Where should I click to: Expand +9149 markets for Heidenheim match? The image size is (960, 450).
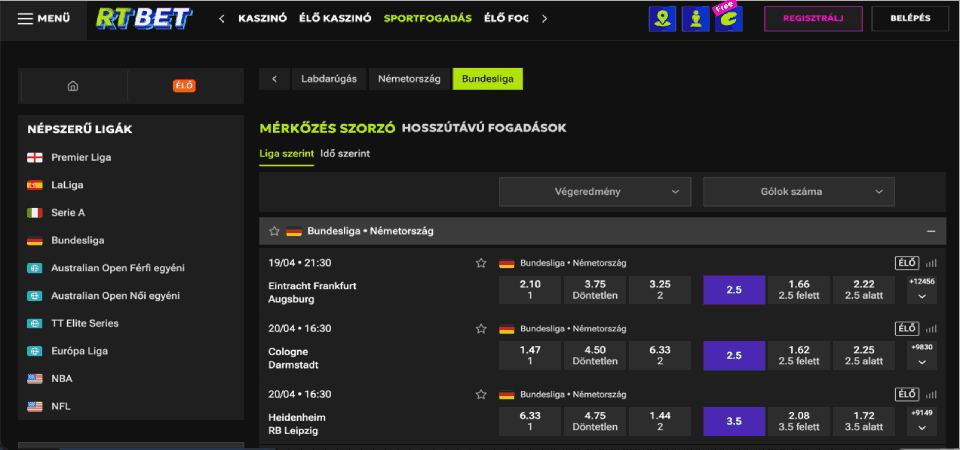[922, 421]
